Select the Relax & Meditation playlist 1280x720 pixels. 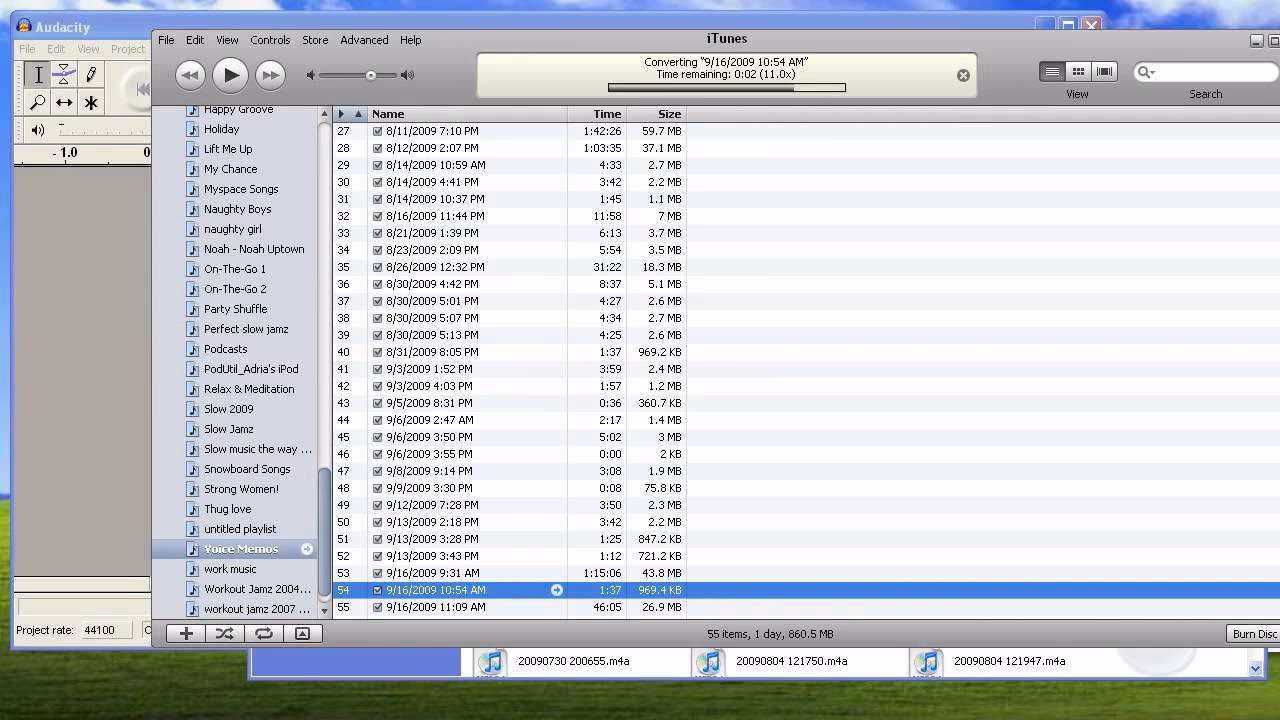click(249, 389)
